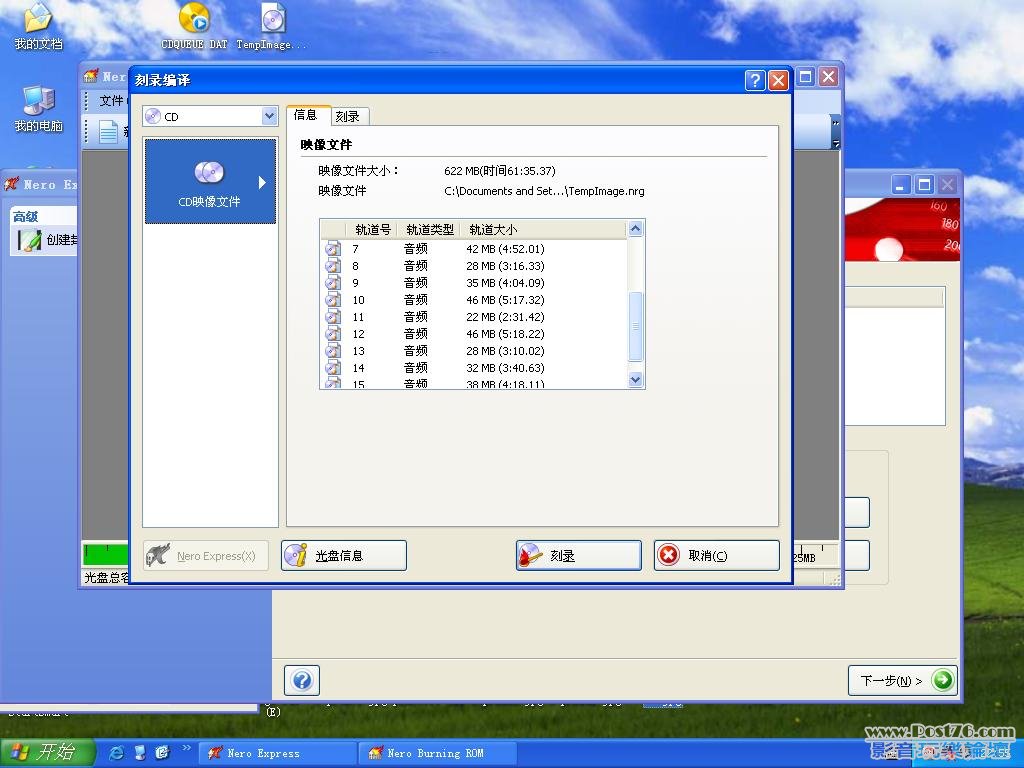1024x768 pixels.
Task: Open 我的电脑 desktop icon
Action: (x=38, y=108)
